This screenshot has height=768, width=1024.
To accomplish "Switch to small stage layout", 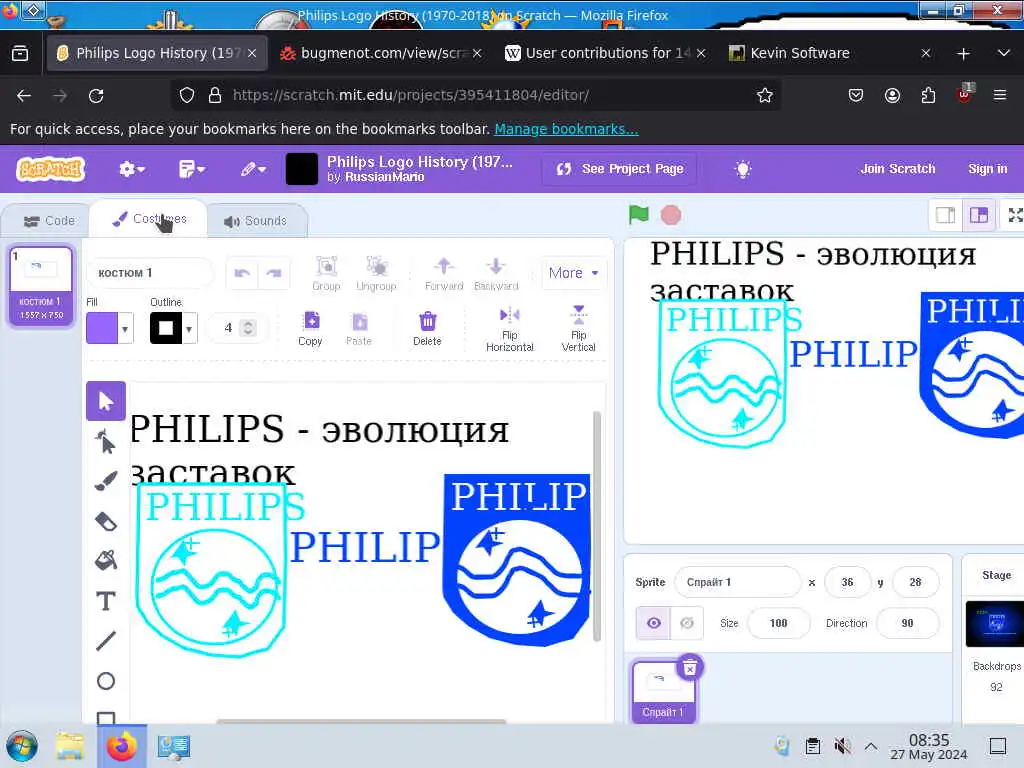I will 946,215.
